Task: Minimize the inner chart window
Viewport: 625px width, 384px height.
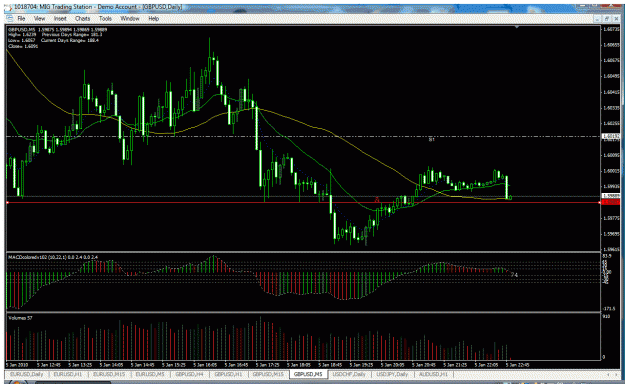Action: (597, 19)
